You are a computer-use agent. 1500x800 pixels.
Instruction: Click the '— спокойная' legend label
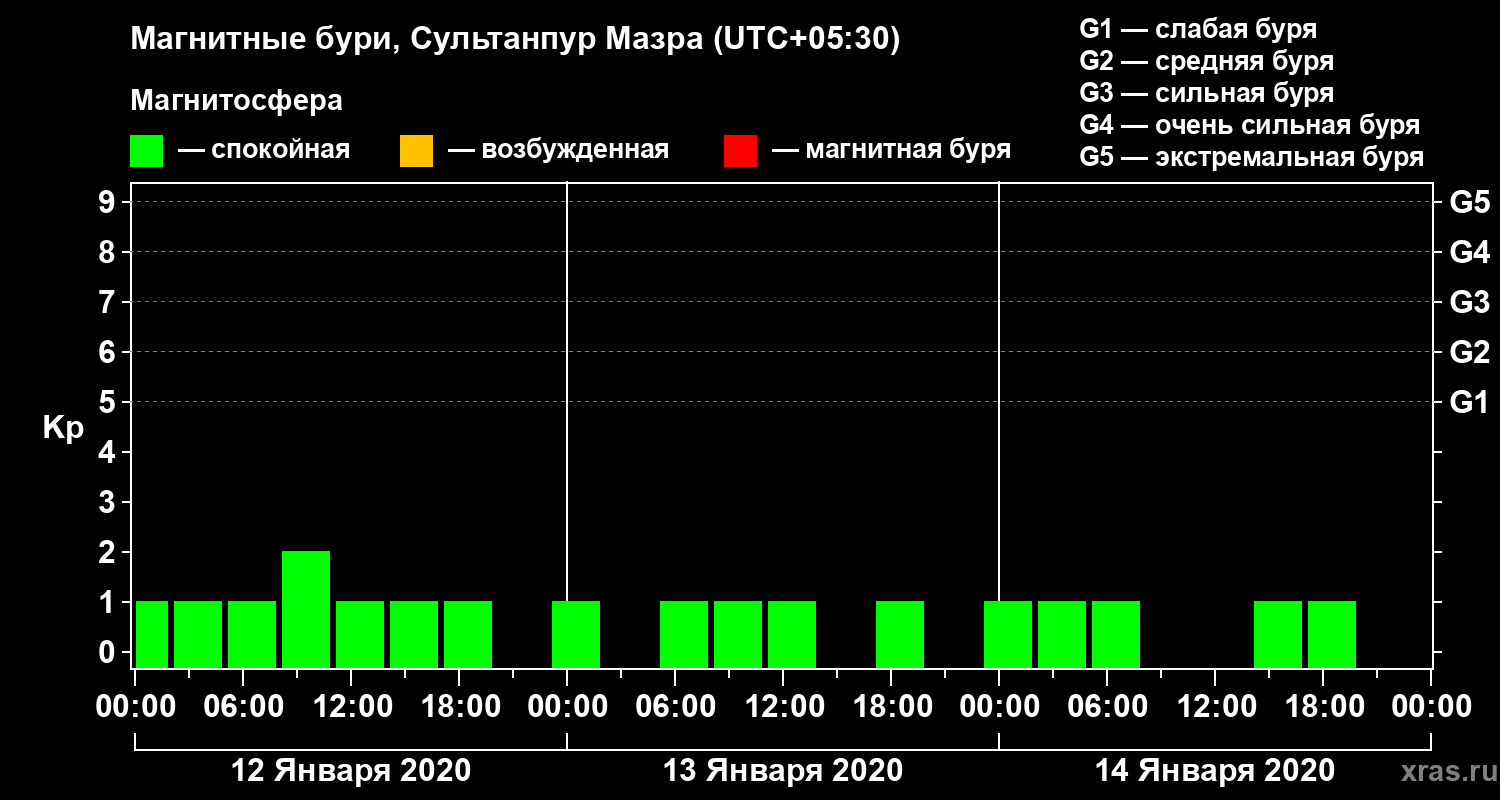[264, 151]
